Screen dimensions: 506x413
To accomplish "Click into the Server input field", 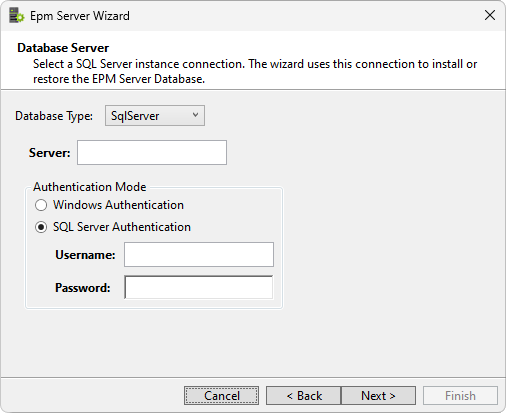I will (x=152, y=153).
